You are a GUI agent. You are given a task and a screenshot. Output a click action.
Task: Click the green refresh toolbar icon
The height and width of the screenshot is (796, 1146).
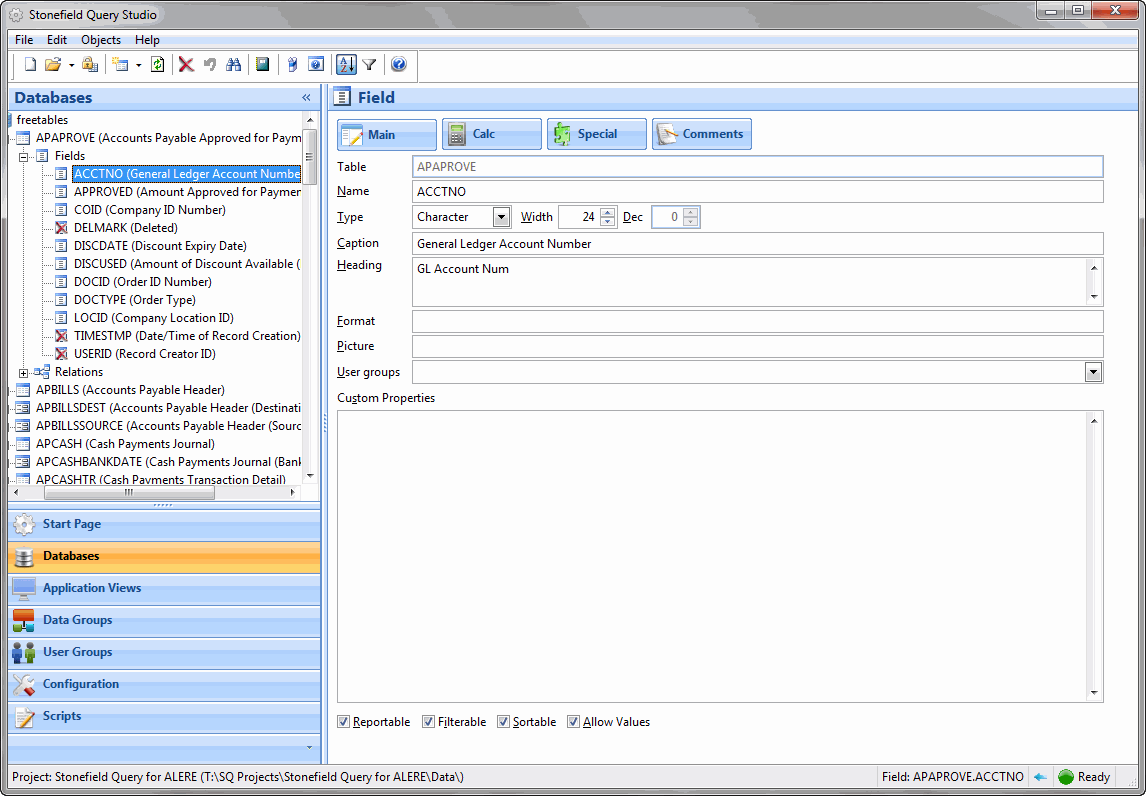[x=157, y=65]
